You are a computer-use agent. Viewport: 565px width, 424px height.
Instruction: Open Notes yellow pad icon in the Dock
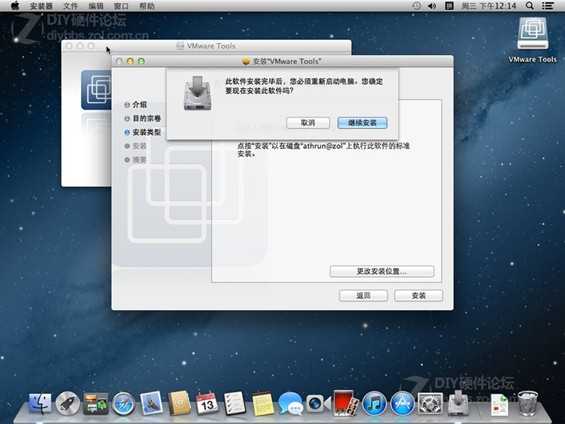click(262, 404)
